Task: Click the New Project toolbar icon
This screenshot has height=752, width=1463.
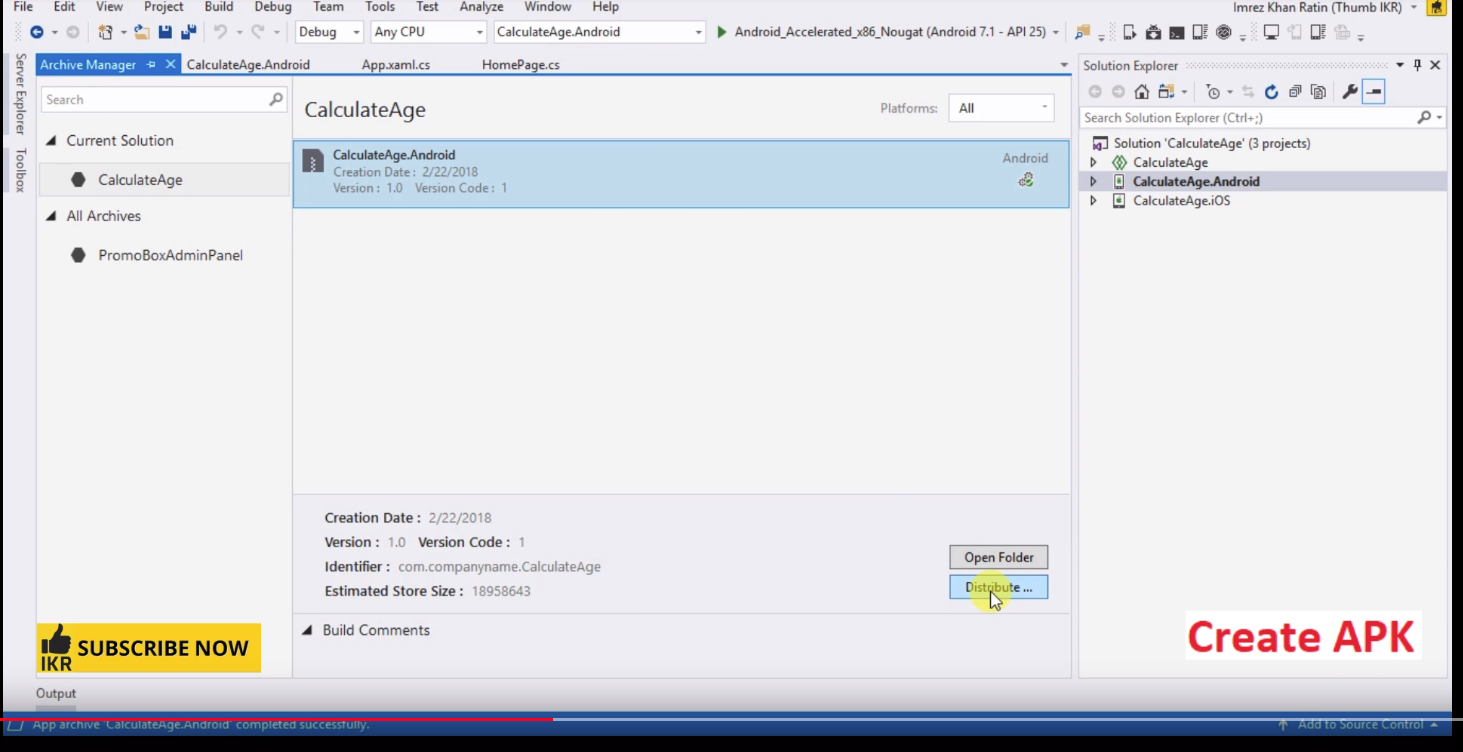Action: point(105,32)
